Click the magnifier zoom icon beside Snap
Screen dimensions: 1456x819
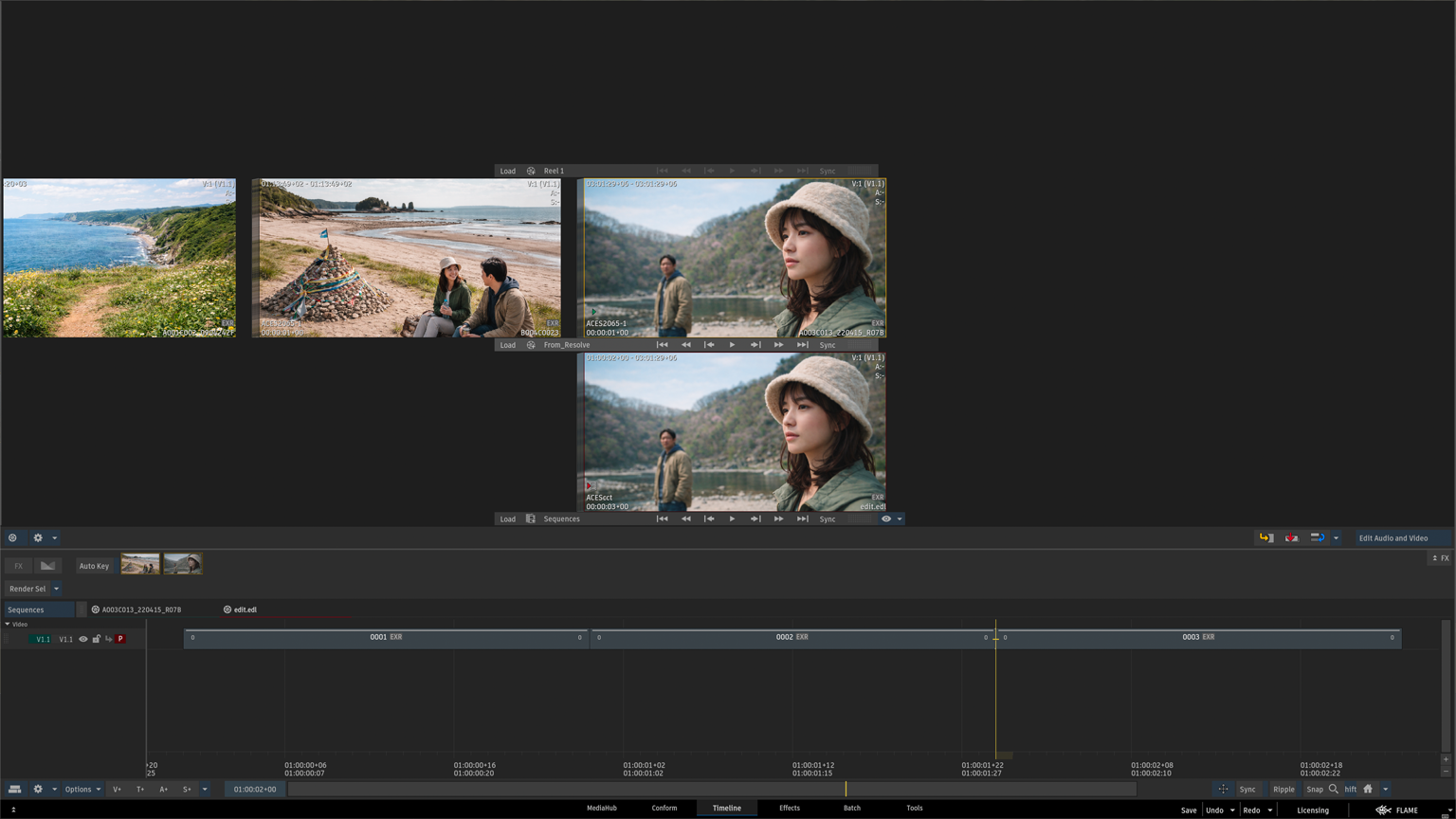pyautogui.click(x=1334, y=789)
